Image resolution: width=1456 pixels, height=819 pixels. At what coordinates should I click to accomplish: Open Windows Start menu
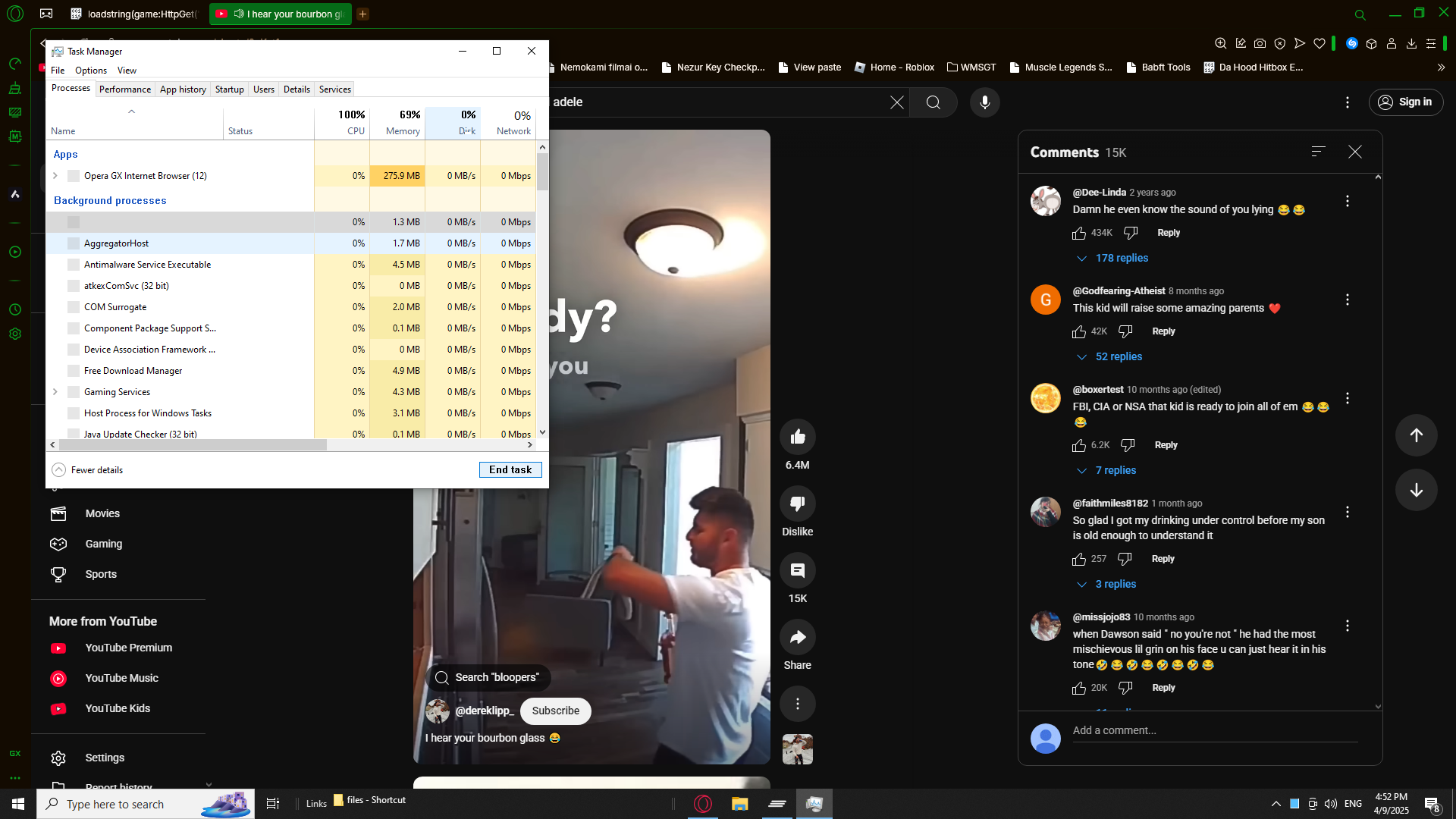point(18,804)
